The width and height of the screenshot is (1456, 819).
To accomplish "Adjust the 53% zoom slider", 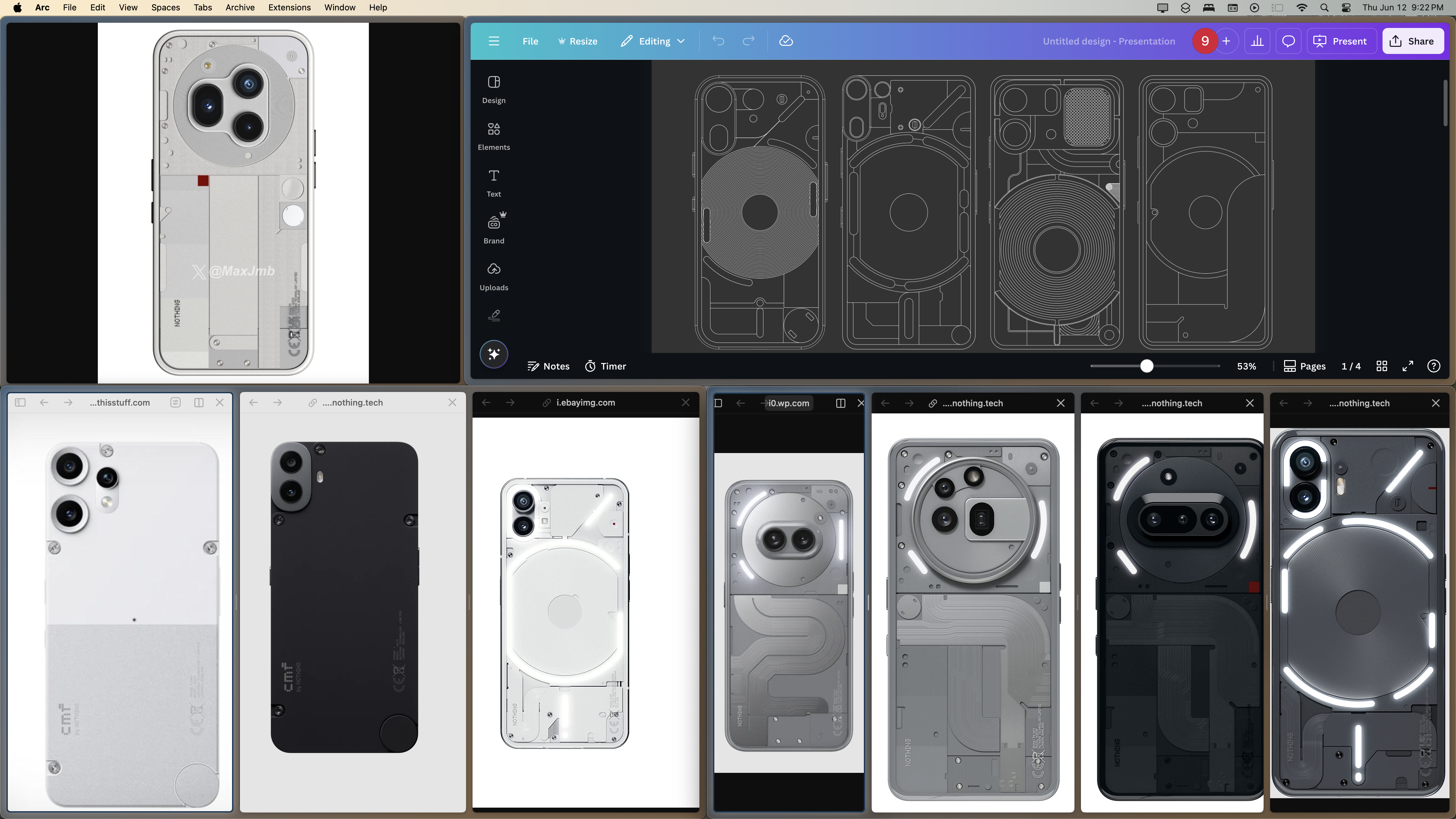I will click(x=1147, y=366).
